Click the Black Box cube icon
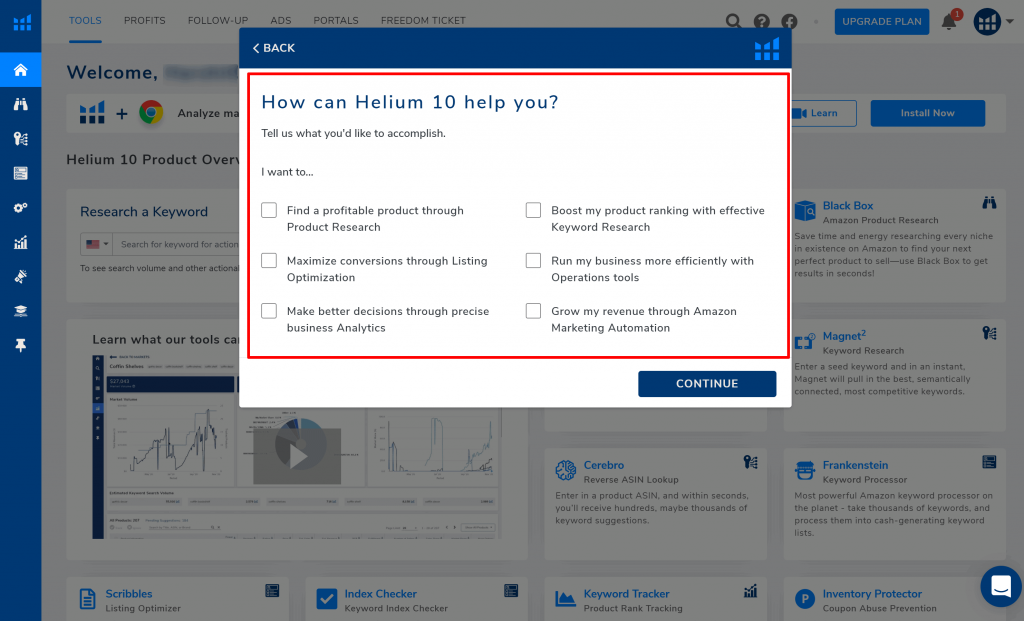This screenshot has width=1024, height=621. pos(805,212)
